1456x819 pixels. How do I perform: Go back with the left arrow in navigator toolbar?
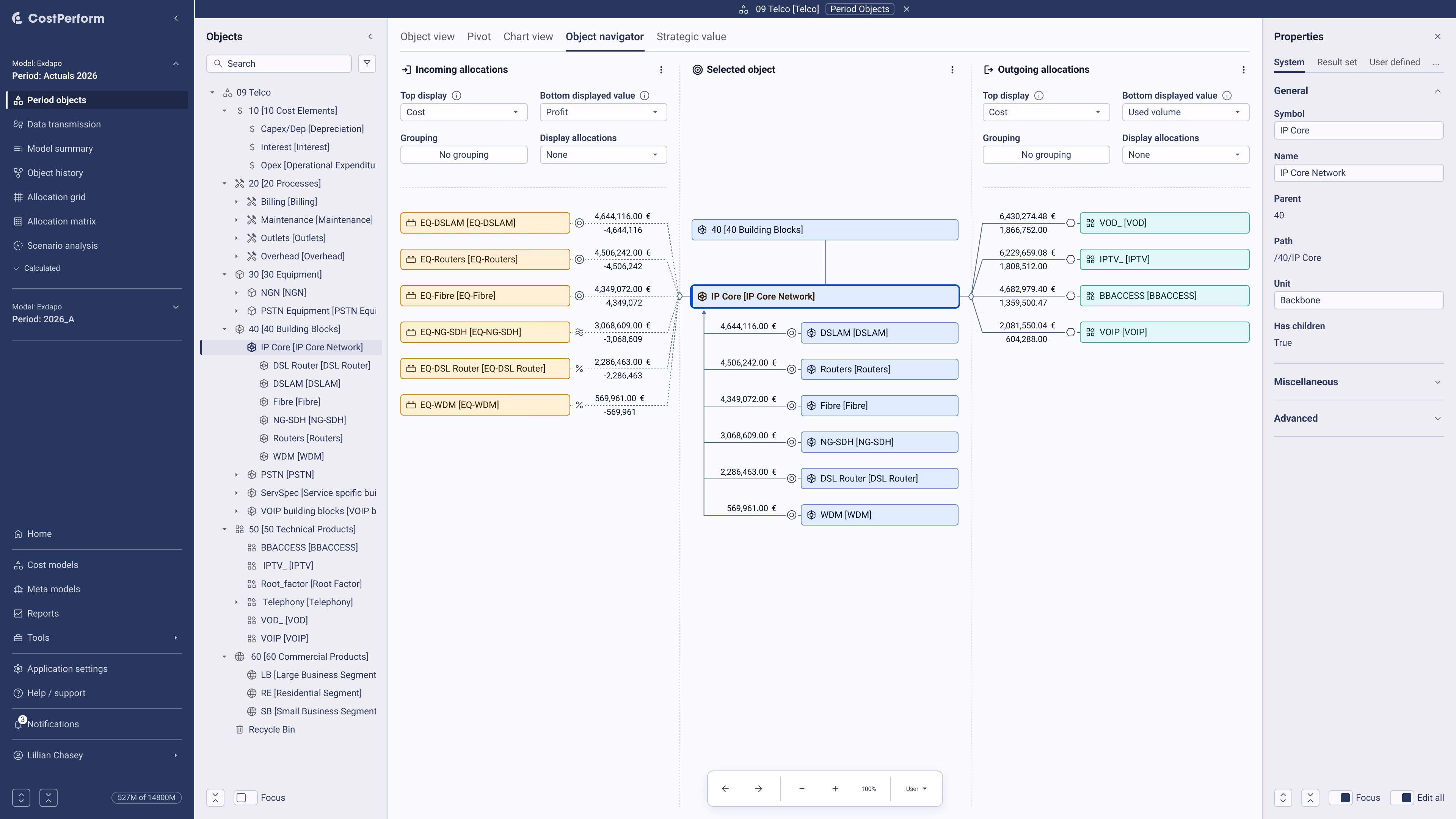click(725, 789)
